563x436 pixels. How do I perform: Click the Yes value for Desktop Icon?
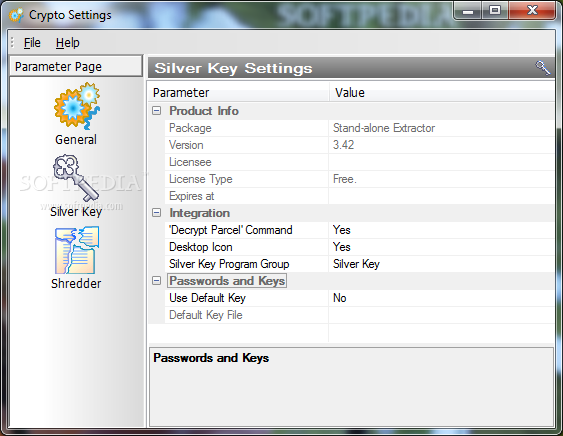pos(341,247)
